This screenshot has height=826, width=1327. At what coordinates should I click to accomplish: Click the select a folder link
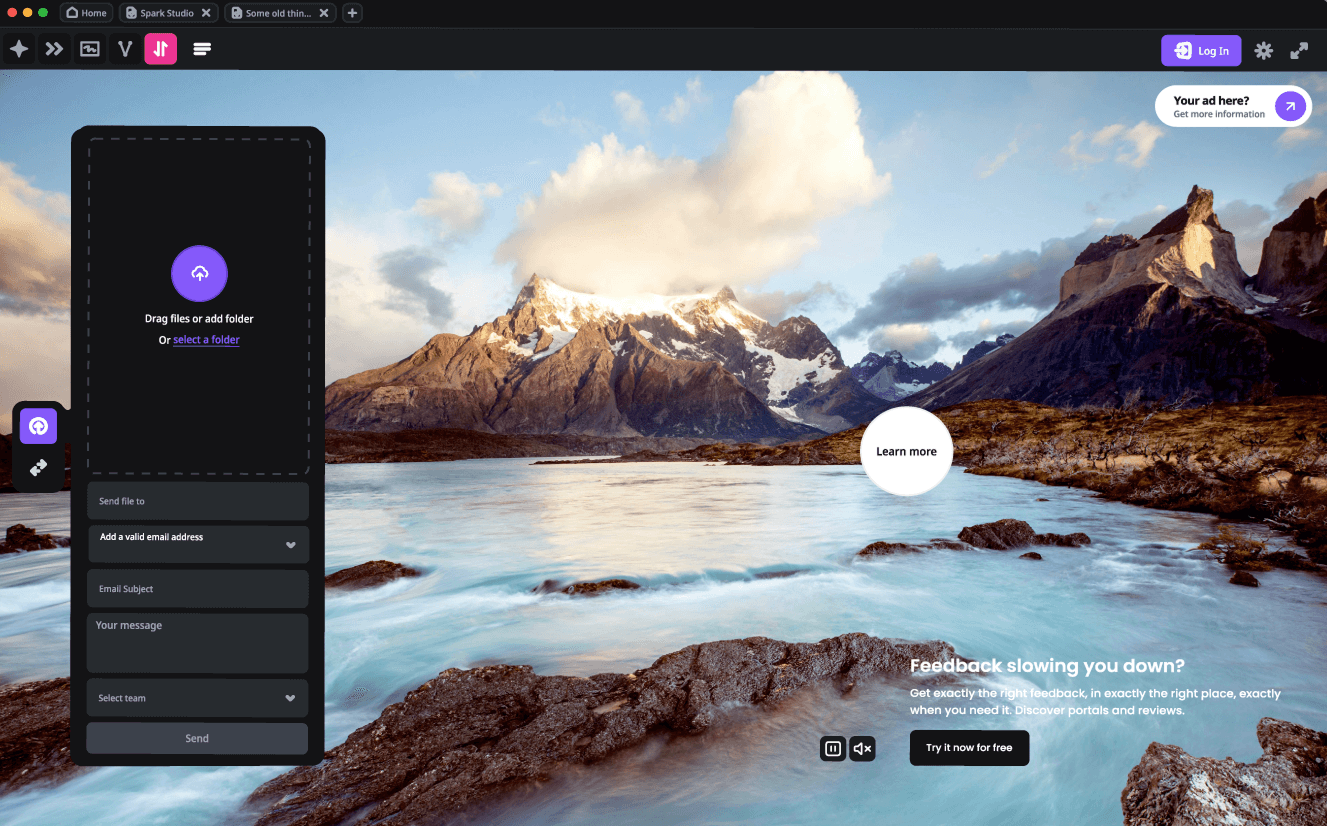click(x=206, y=339)
